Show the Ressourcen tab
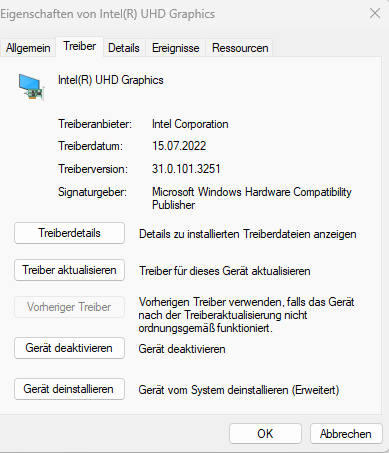The height and width of the screenshot is (453, 389). tap(240, 48)
